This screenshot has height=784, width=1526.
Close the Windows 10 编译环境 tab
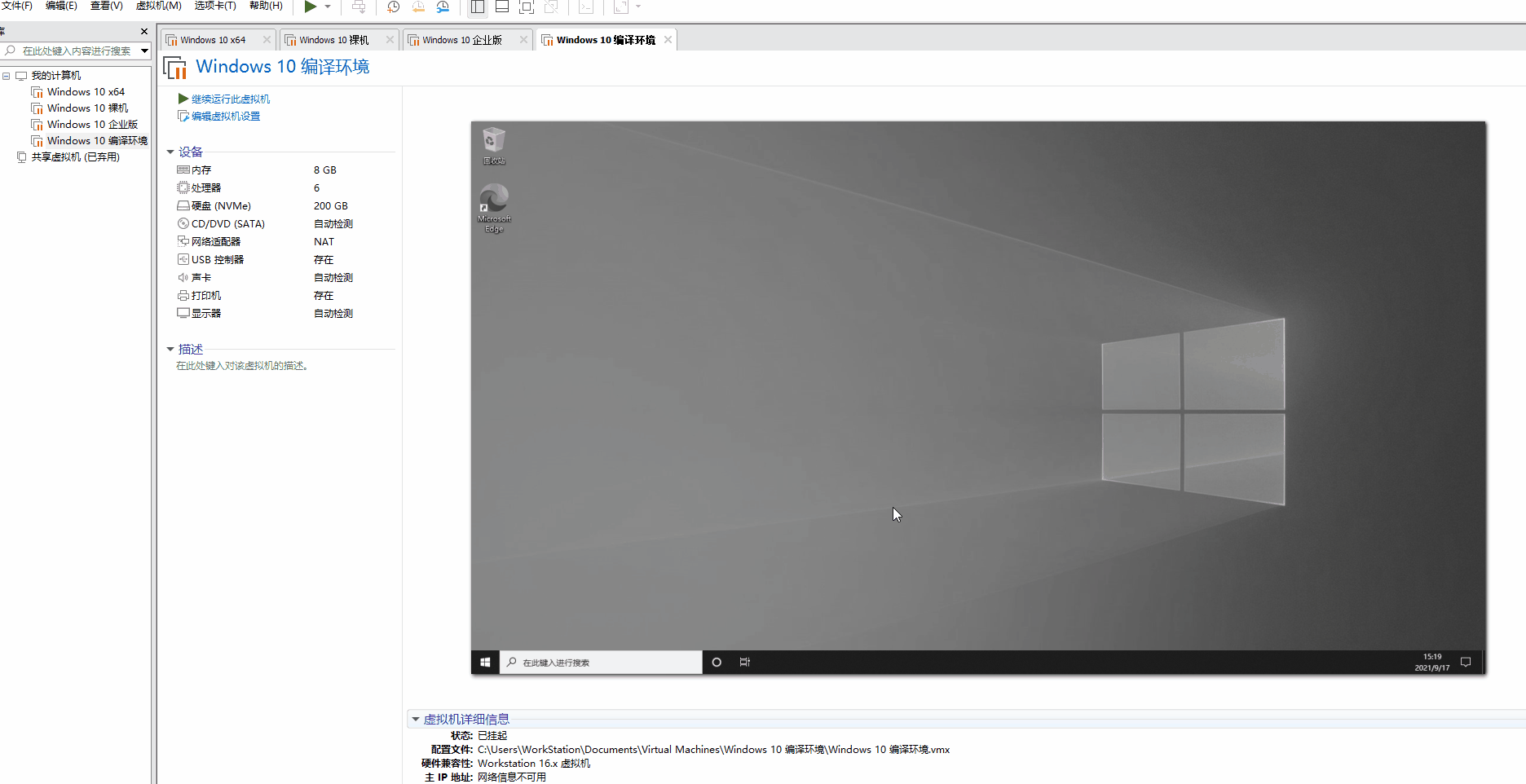click(668, 40)
